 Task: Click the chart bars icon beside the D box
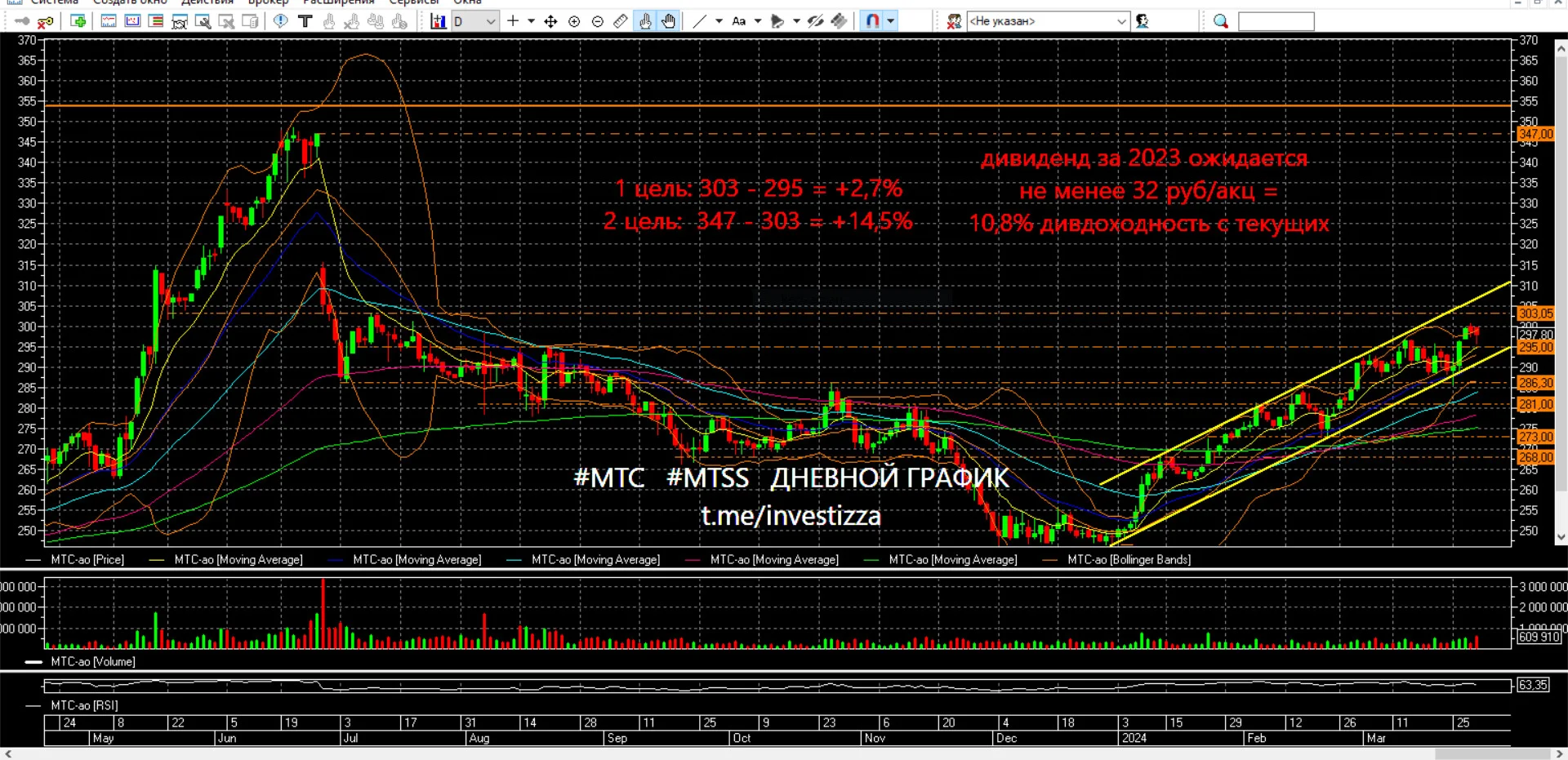pos(439,21)
